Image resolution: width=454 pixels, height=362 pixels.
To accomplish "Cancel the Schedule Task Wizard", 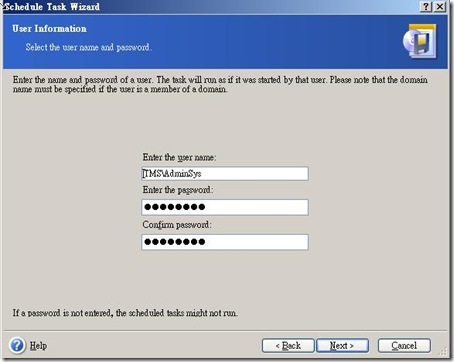I will click(404, 346).
